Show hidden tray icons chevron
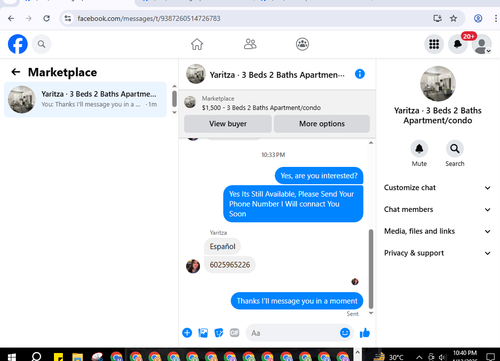The height and width of the screenshot is (361, 500). [x=419, y=357]
